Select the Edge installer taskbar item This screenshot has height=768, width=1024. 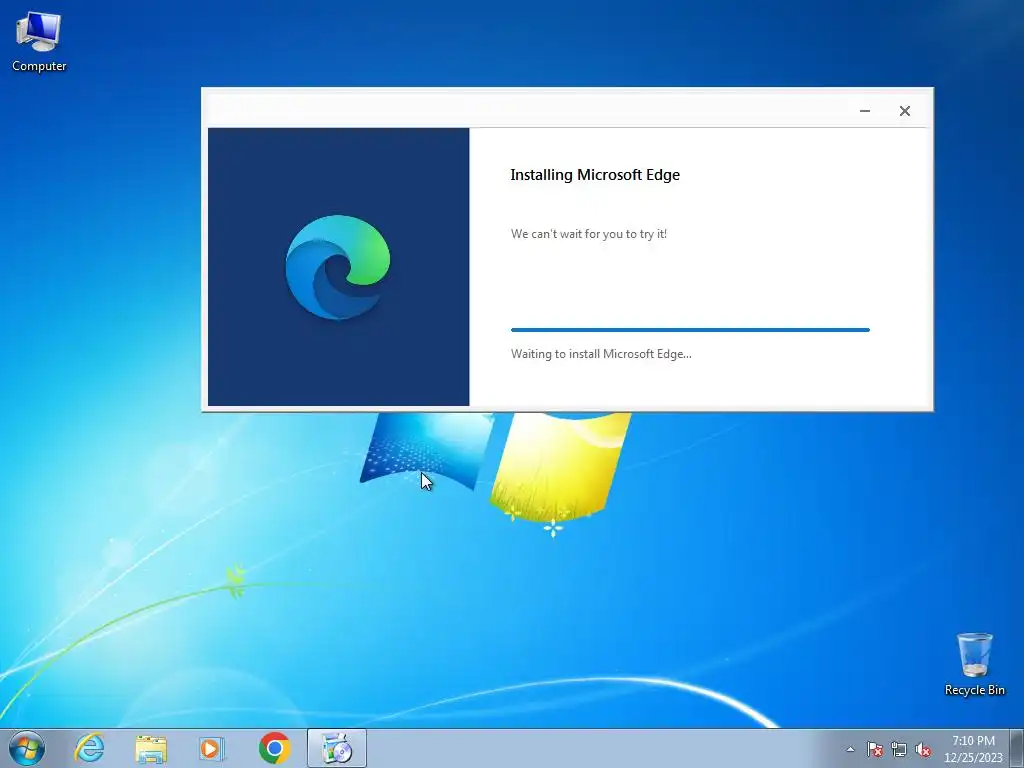pos(337,748)
